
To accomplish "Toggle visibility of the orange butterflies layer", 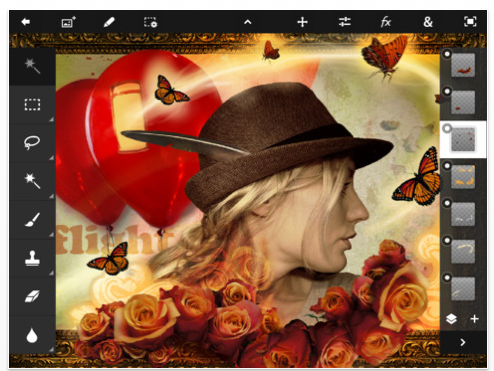I will 447,166.
